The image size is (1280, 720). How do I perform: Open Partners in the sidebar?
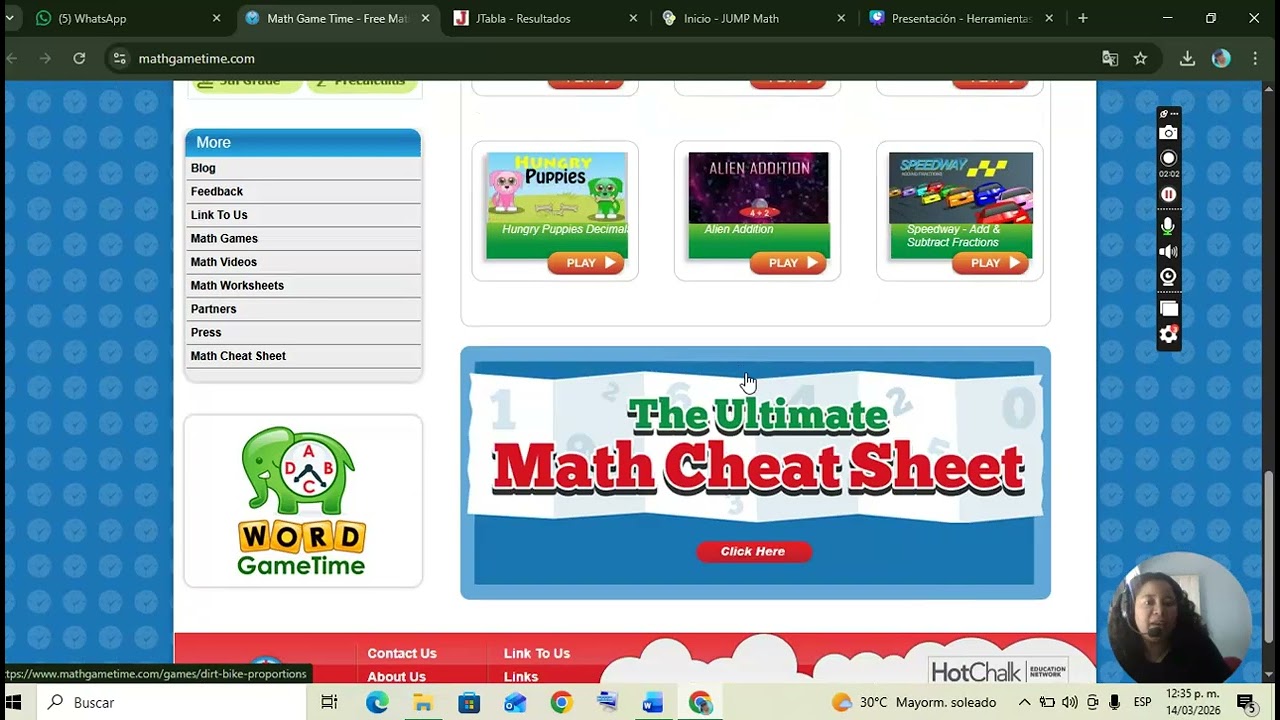pyautogui.click(x=214, y=309)
